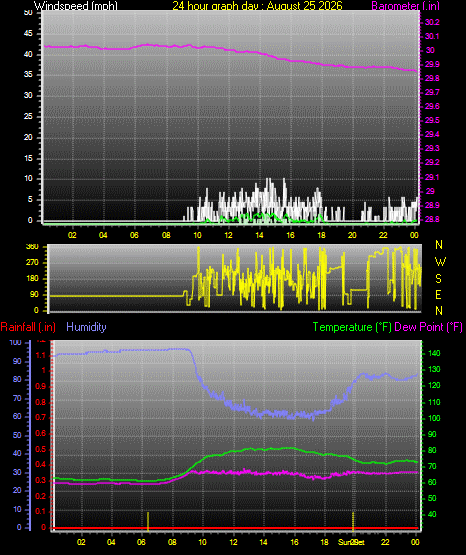Click the 0.5 rainfall scale value
The height and width of the screenshot is (555, 466).
click(x=41, y=449)
